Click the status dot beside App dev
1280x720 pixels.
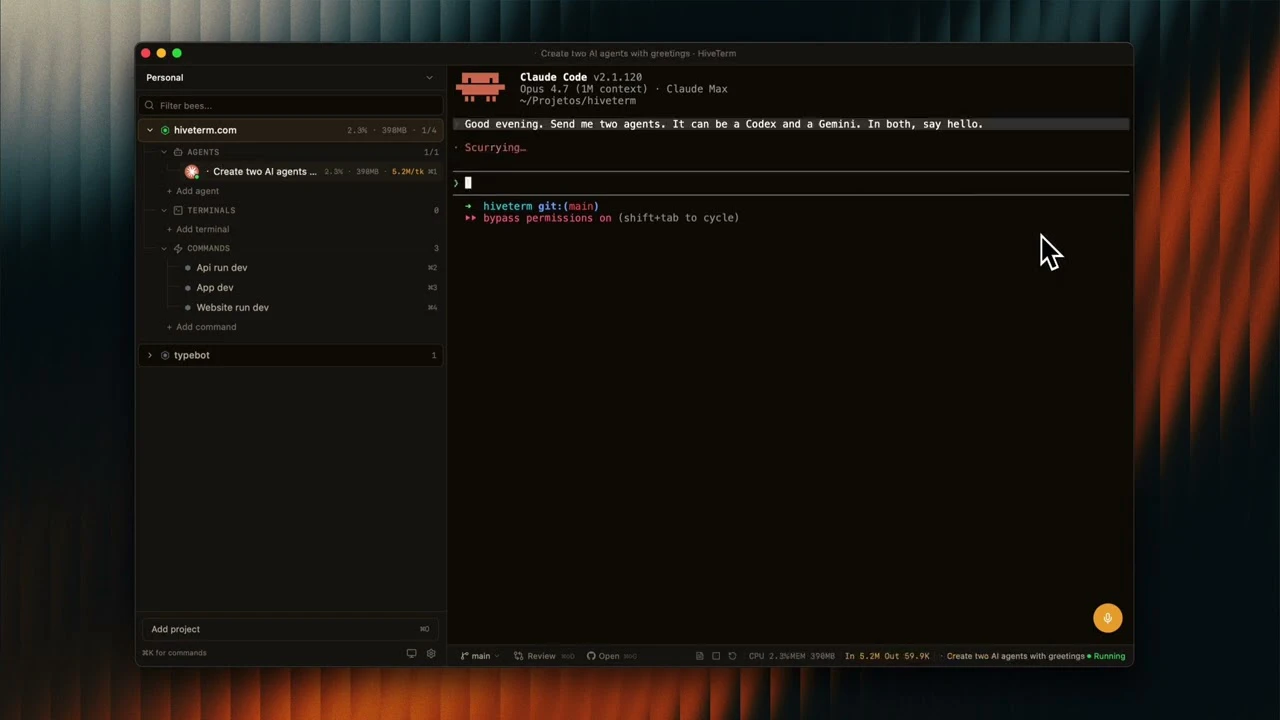coord(188,288)
